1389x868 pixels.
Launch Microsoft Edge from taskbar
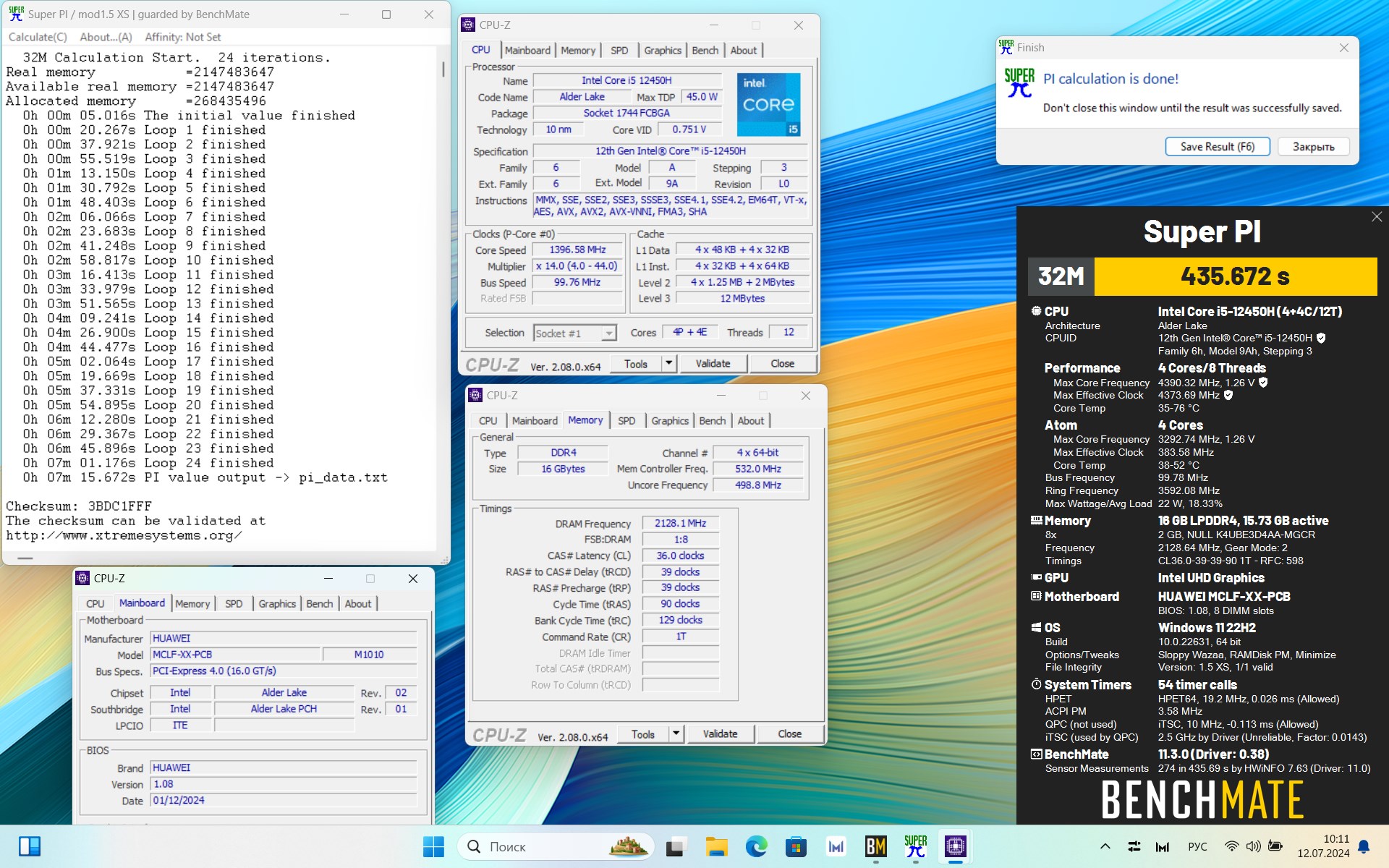(756, 846)
